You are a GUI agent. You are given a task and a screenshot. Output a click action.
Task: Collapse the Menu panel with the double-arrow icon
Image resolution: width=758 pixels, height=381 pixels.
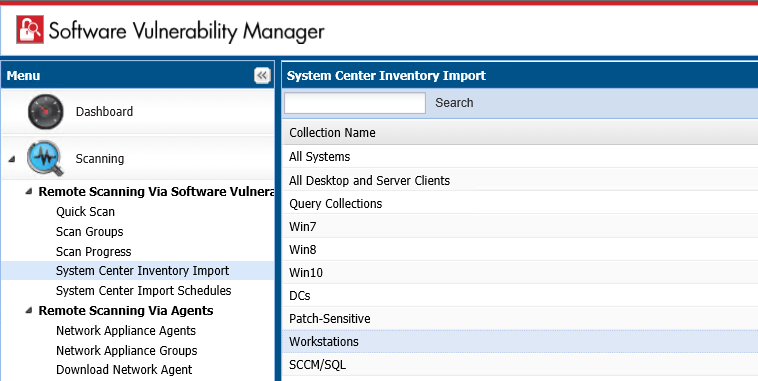[262, 75]
